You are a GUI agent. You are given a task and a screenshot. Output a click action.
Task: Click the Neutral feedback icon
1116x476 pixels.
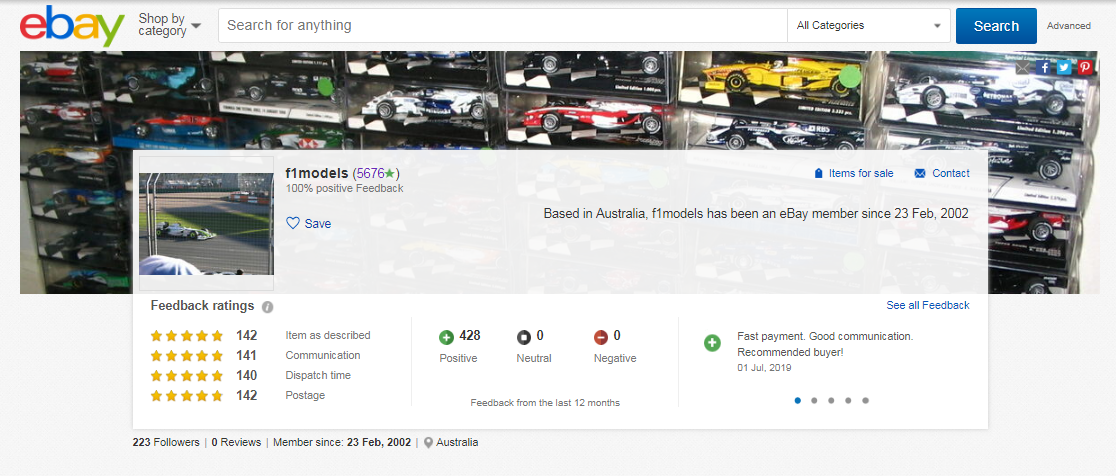524,337
